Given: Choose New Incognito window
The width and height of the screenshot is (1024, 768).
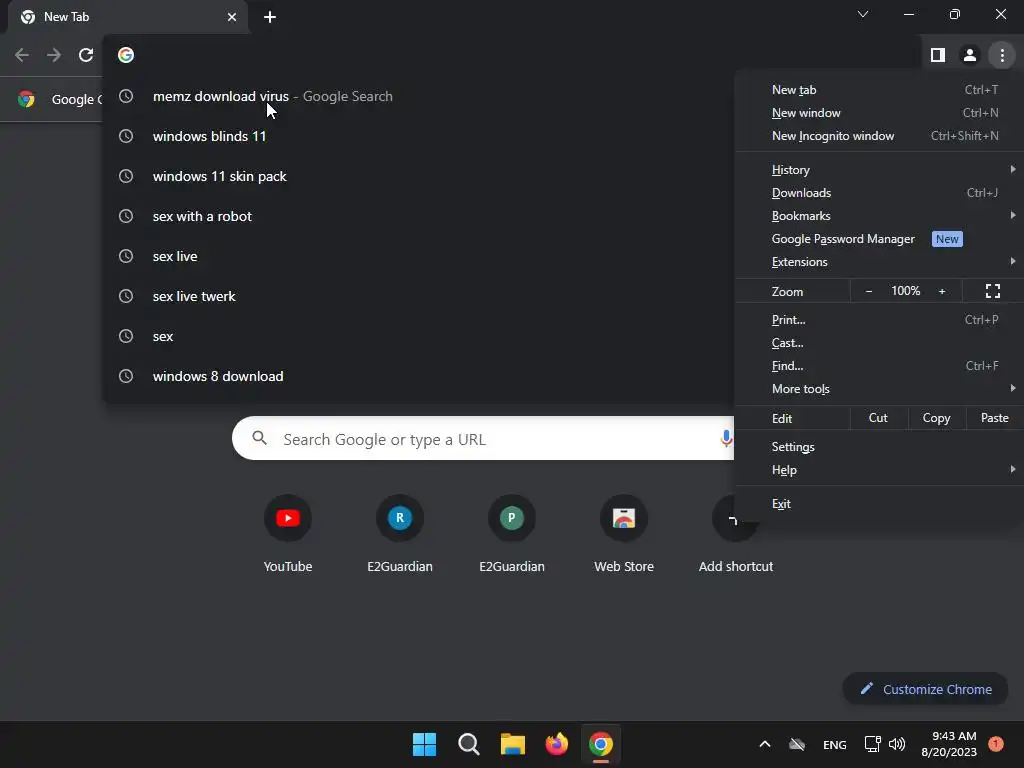Looking at the screenshot, I should [879, 136].
